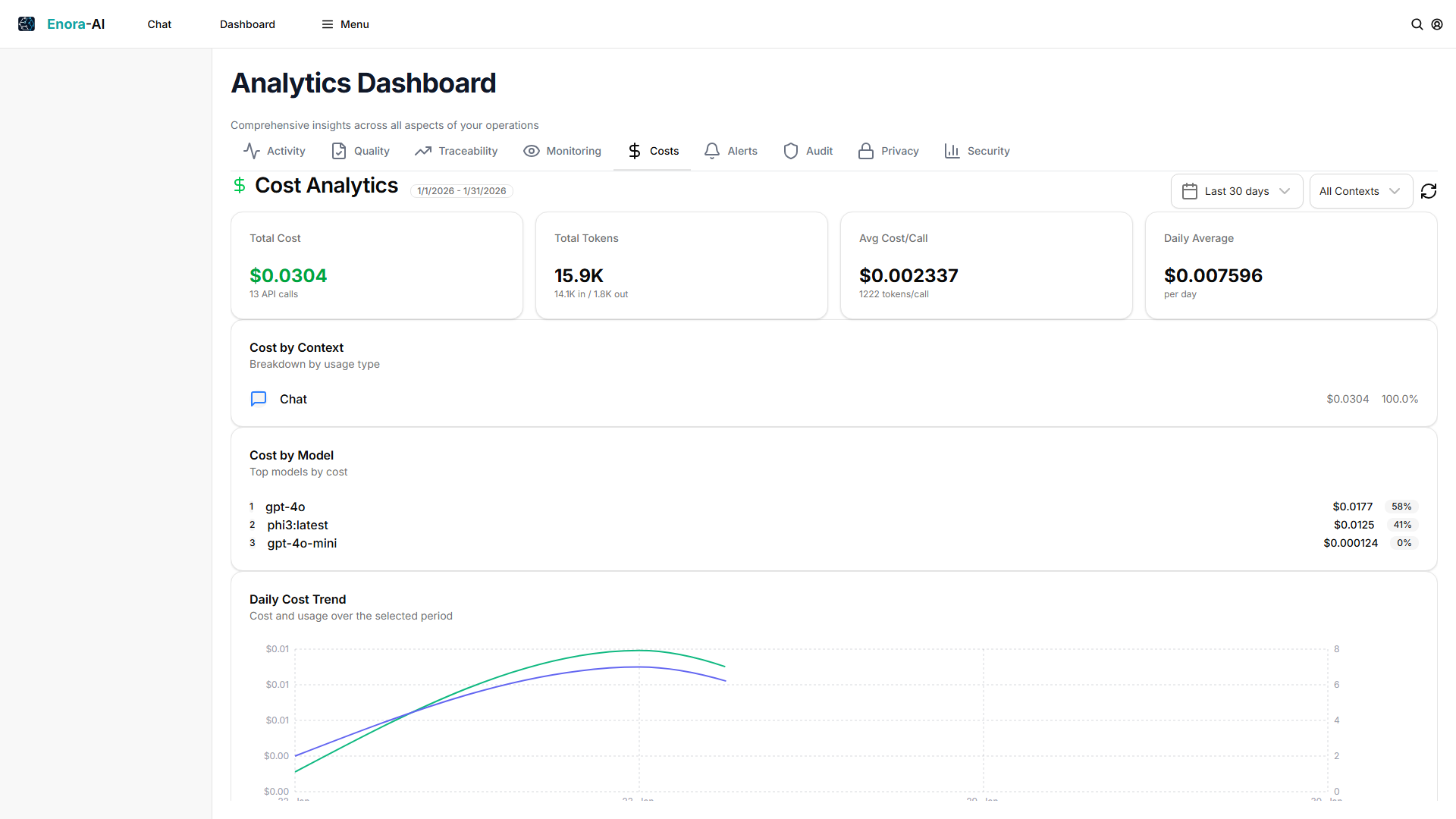The width and height of the screenshot is (1456, 819).
Task: Click the Chat context speech bubble icon
Action: (259, 398)
